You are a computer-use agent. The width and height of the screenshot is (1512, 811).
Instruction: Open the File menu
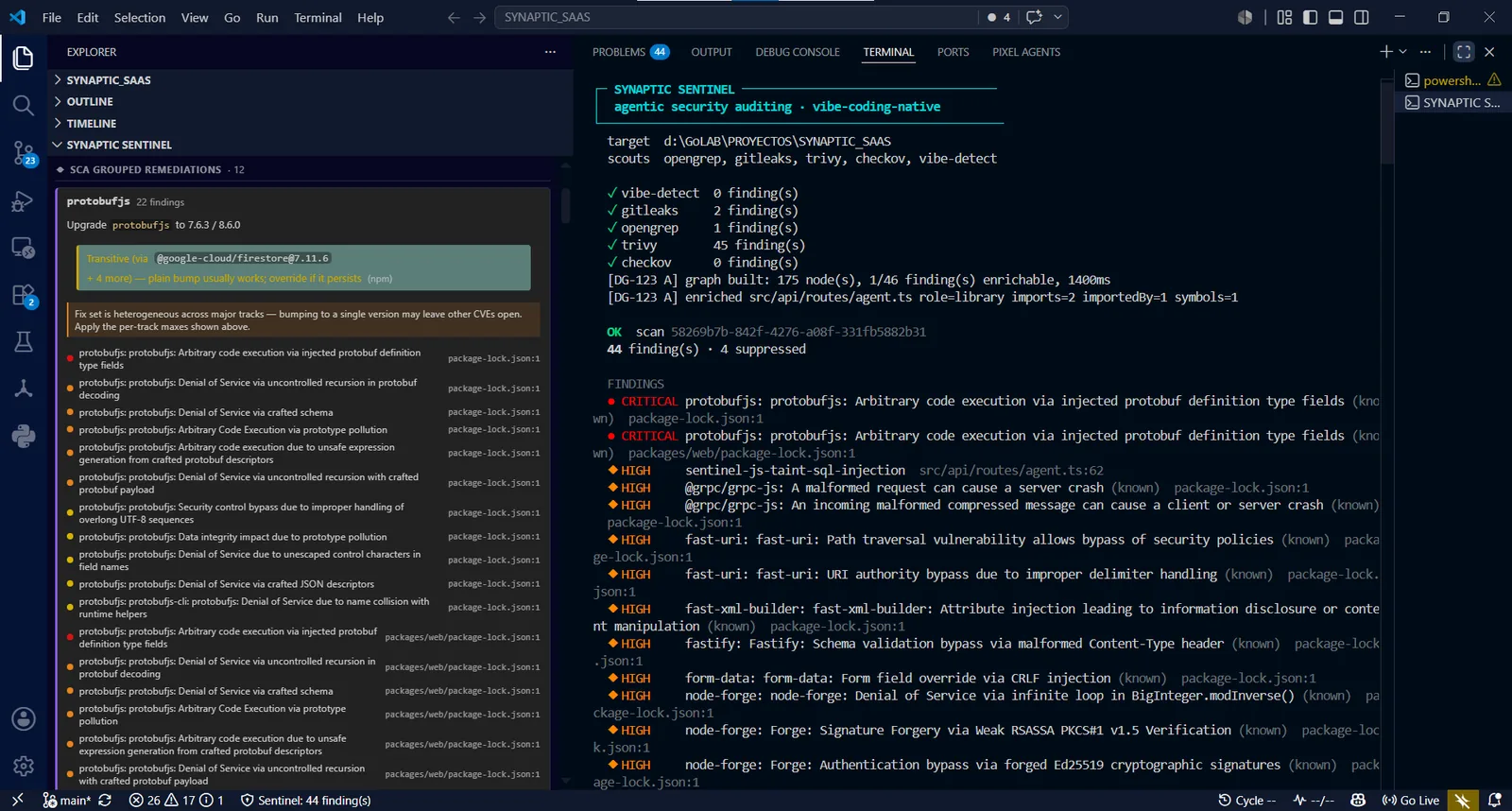[52, 17]
